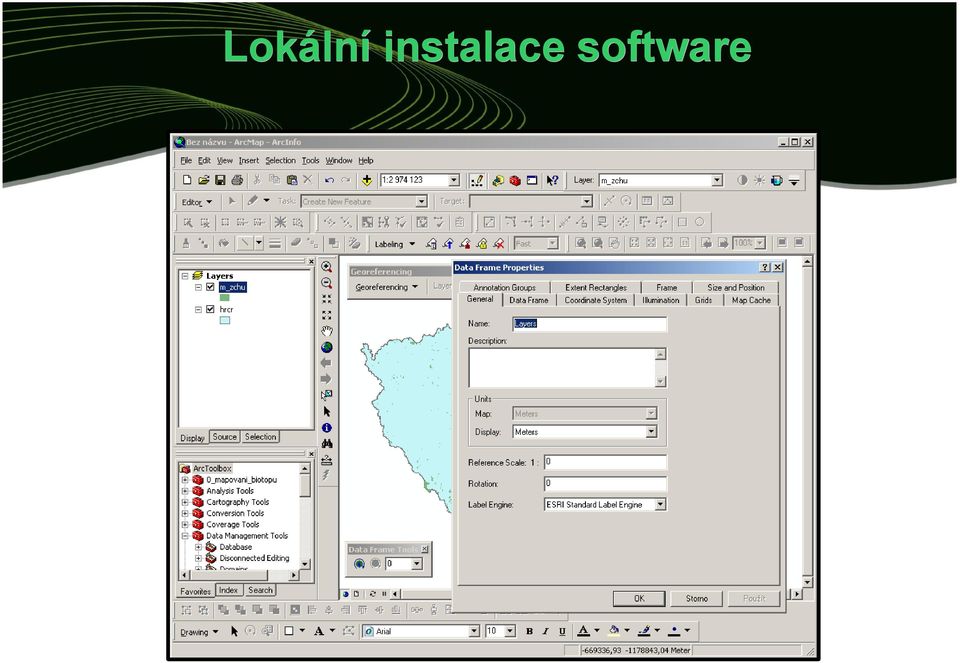Open the Insert menu
960x663 pixels.
(x=249, y=160)
